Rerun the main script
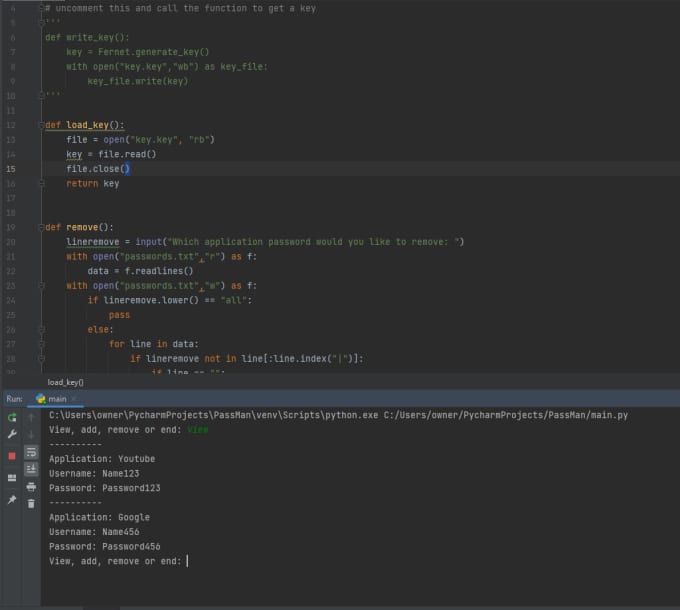The width and height of the screenshot is (680, 610). pyautogui.click(x=12, y=417)
